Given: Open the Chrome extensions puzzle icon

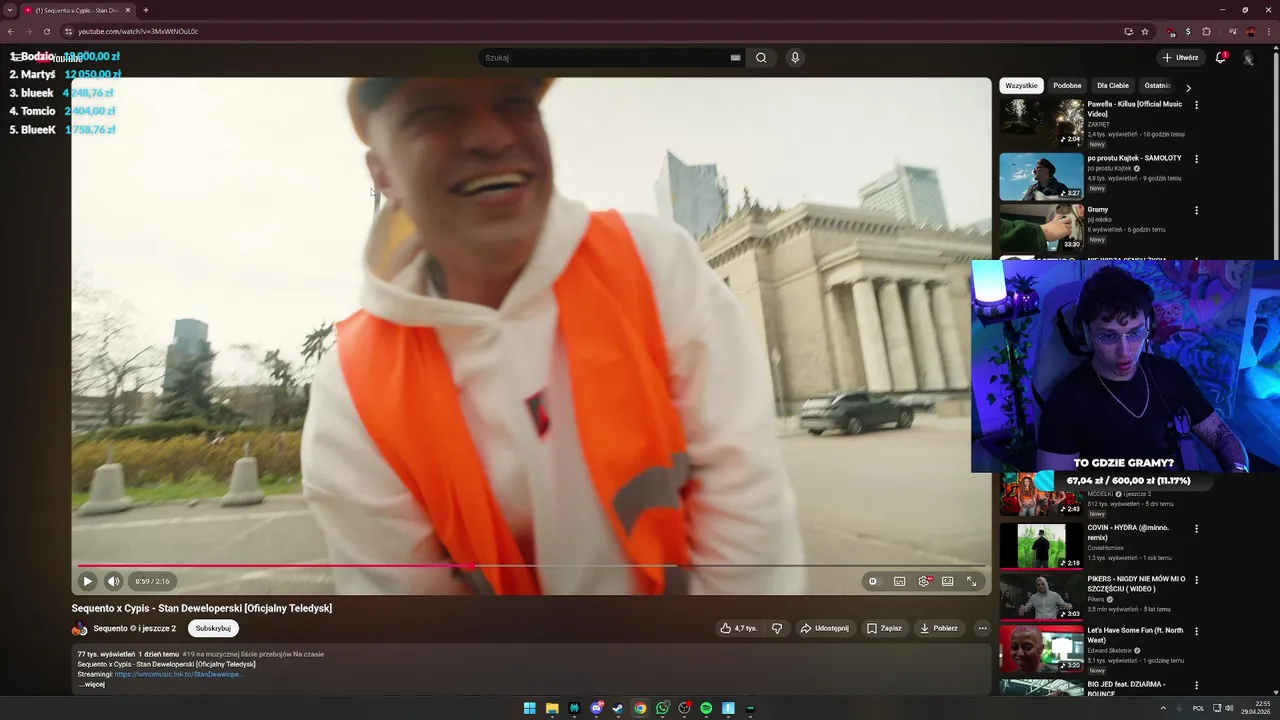Looking at the screenshot, I should (1206, 31).
